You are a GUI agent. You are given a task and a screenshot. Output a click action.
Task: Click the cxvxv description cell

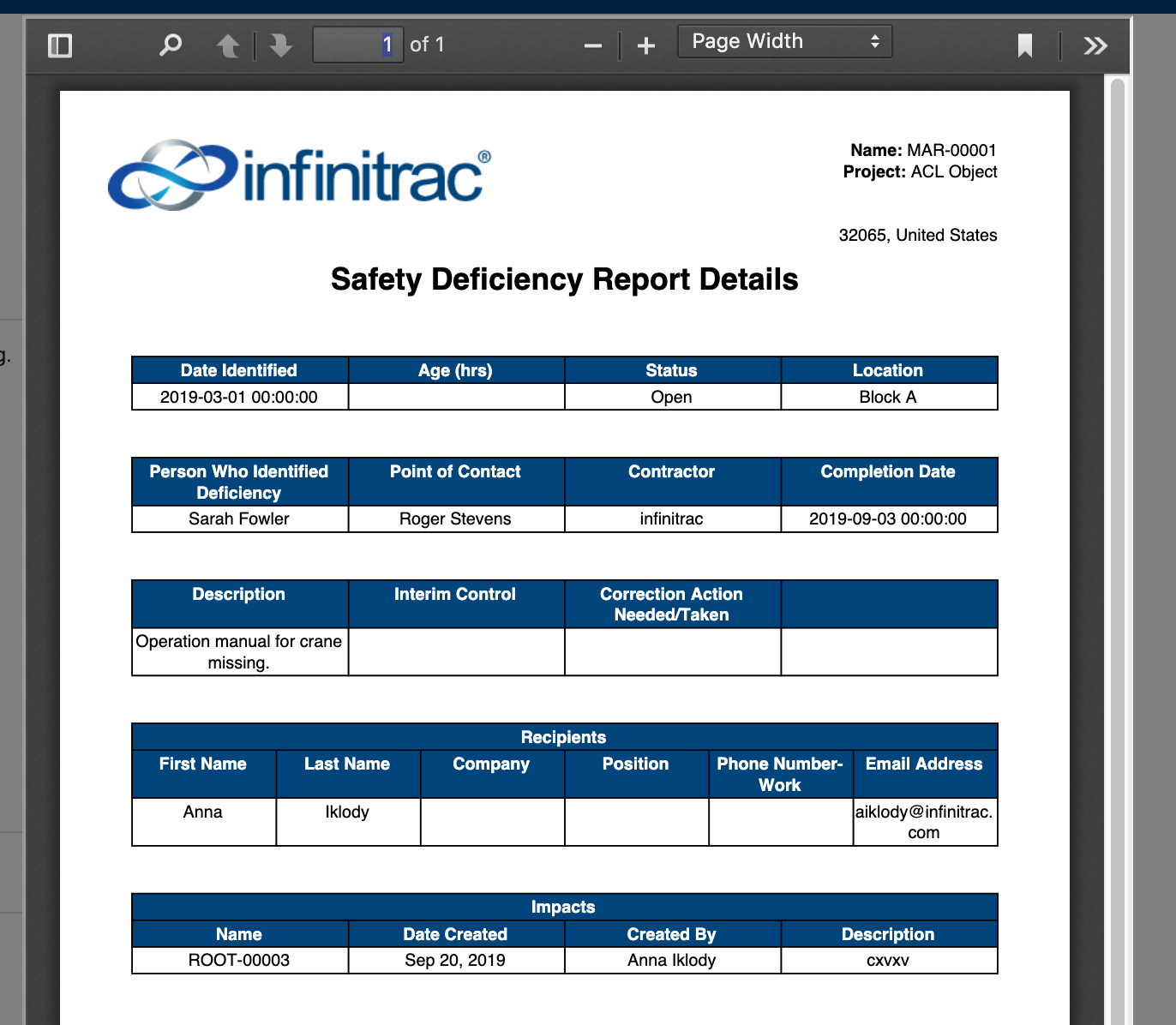pos(888,960)
